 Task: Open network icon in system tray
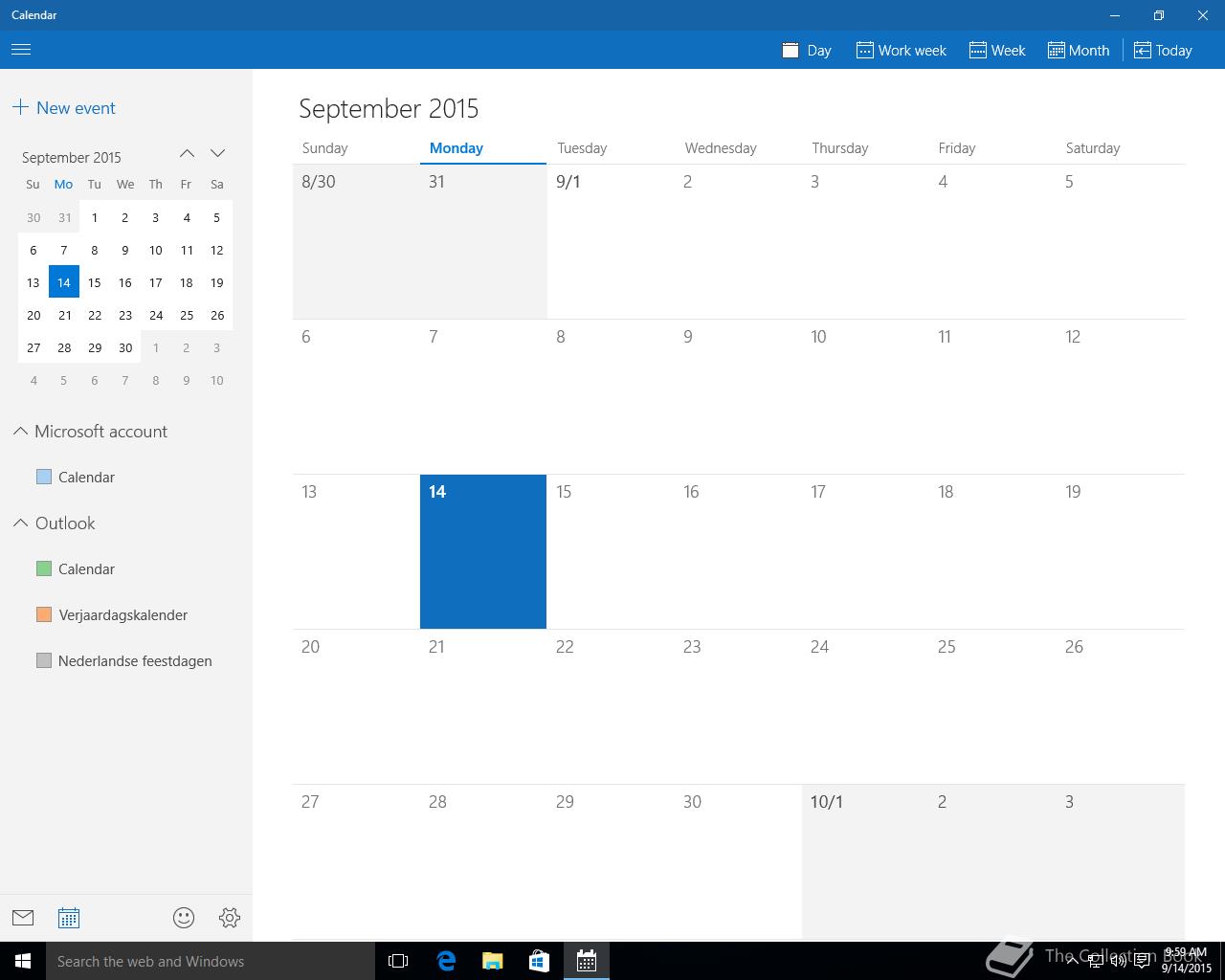(1095, 961)
